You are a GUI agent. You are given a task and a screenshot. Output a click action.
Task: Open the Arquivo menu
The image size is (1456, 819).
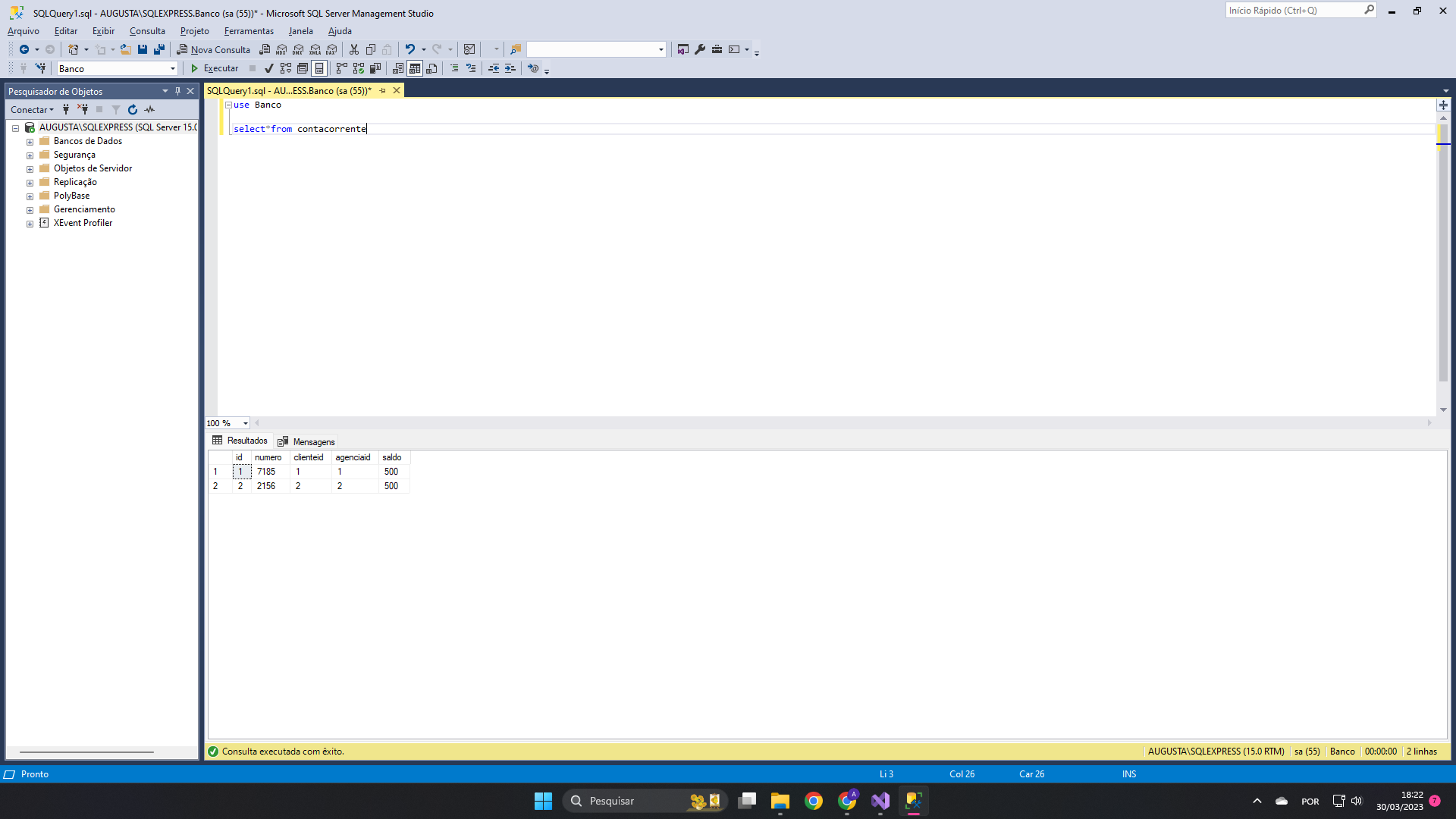(x=24, y=31)
